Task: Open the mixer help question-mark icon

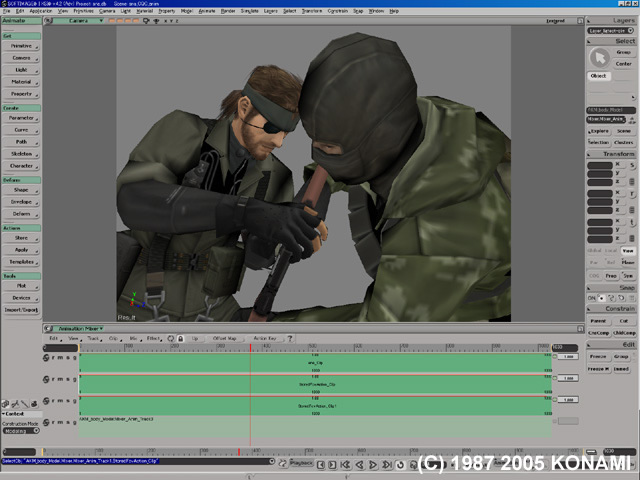Action: tap(290, 338)
